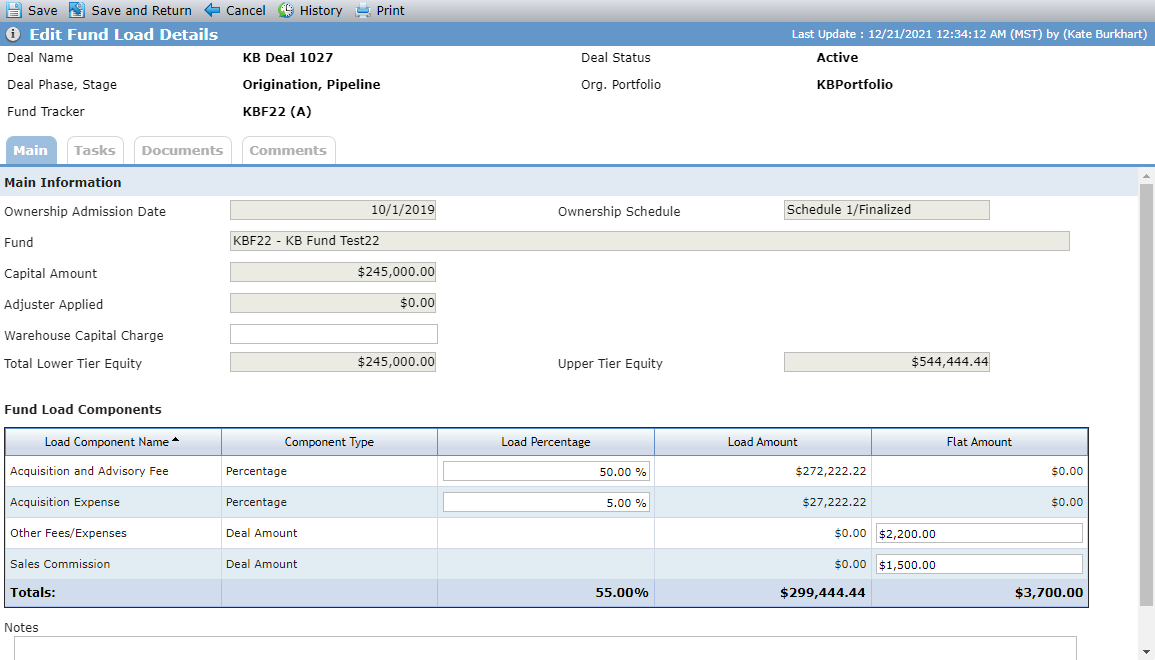The width and height of the screenshot is (1155, 660).
Task: Open History via the clock icon
Action: (x=286, y=10)
